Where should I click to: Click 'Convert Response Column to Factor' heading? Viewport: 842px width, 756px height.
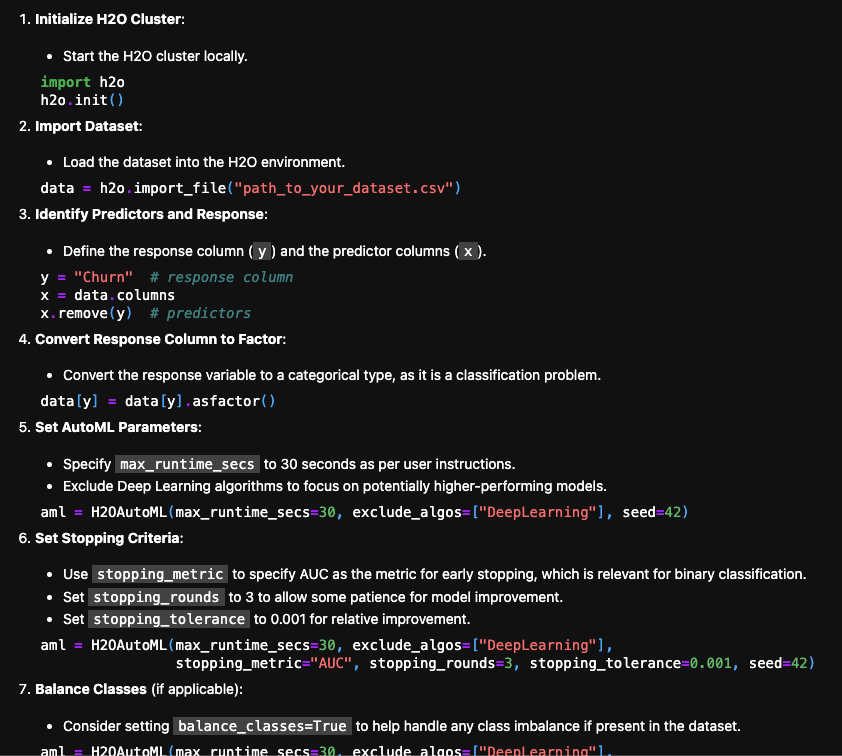tap(159, 339)
